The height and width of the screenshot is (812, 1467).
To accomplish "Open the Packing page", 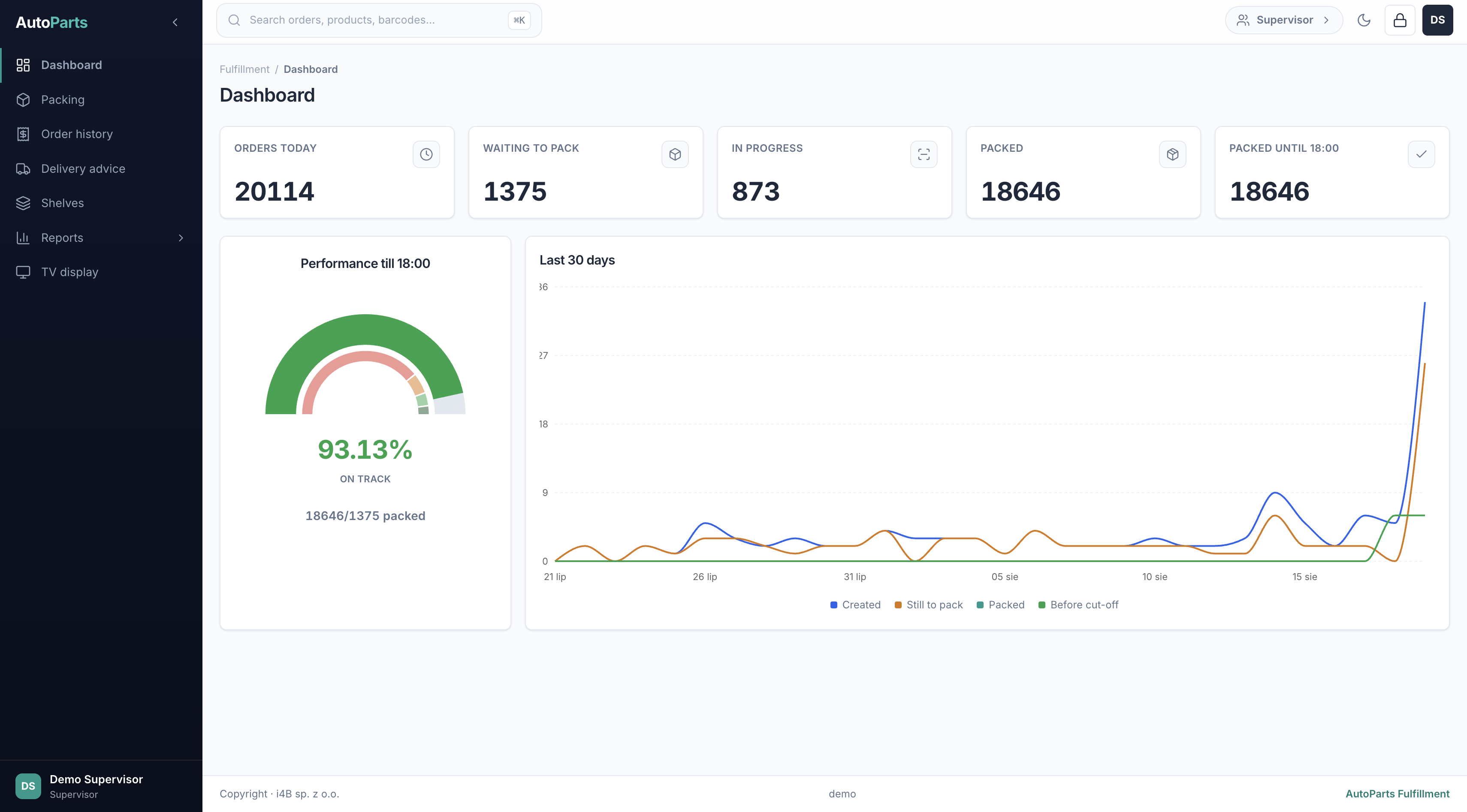I will pos(101,99).
